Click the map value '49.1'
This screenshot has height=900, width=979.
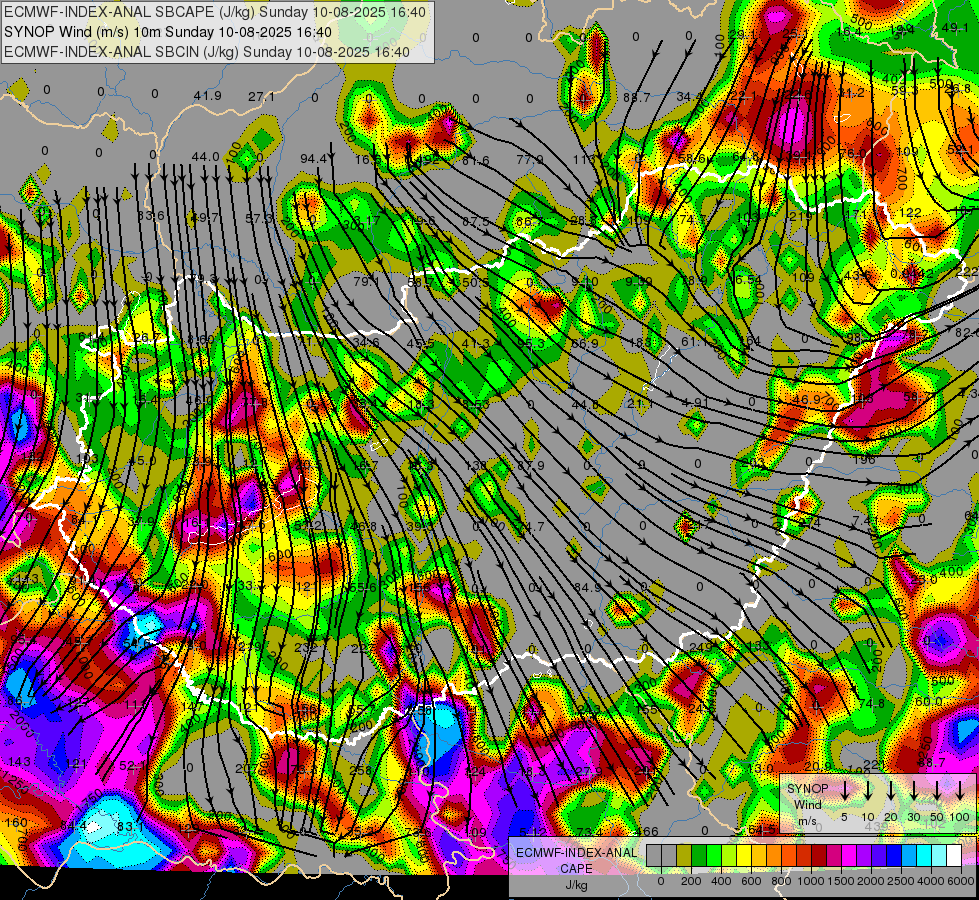[955, 27]
